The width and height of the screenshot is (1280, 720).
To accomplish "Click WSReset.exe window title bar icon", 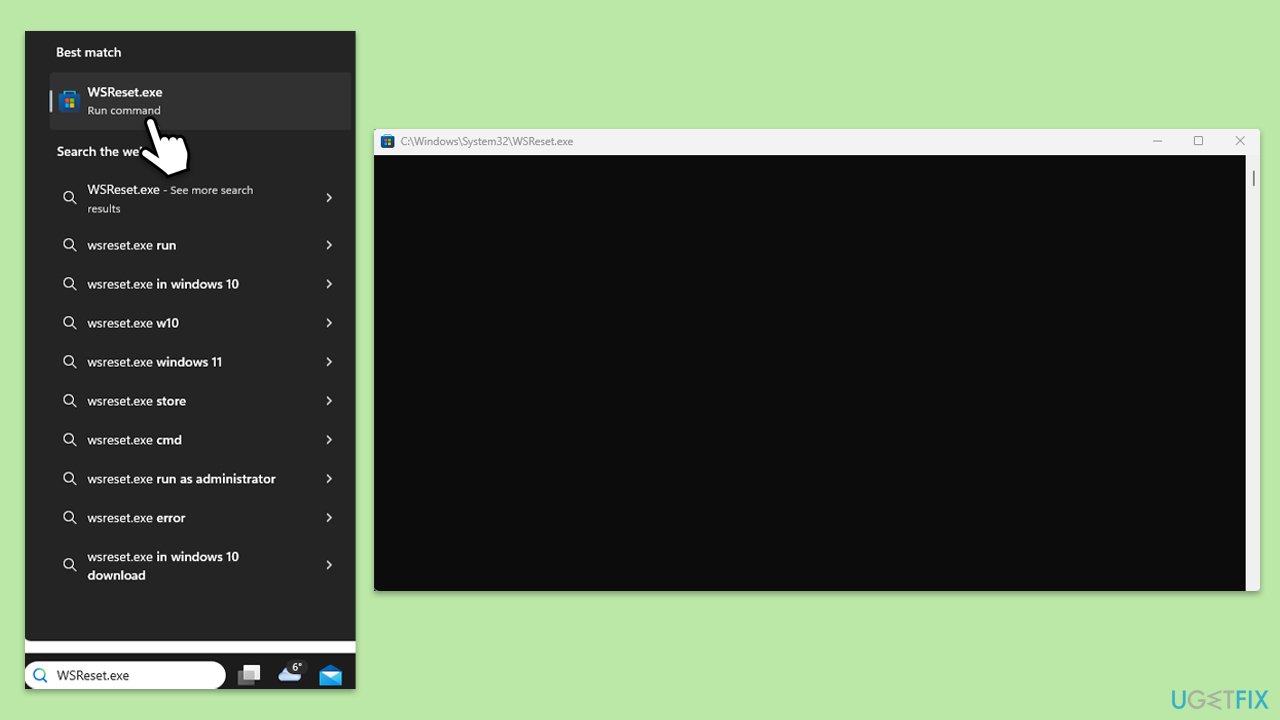I will tap(388, 141).
